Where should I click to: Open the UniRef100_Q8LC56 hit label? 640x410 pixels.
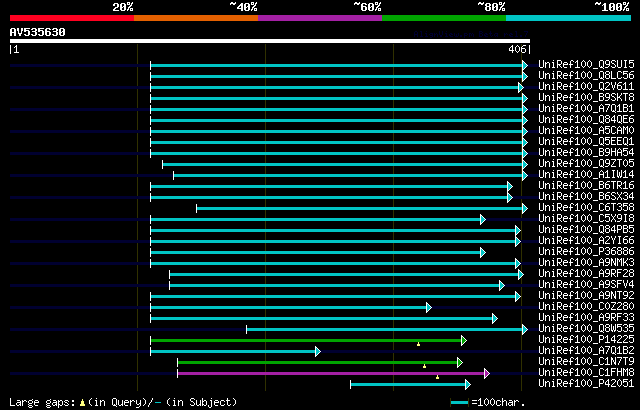(586, 75)
